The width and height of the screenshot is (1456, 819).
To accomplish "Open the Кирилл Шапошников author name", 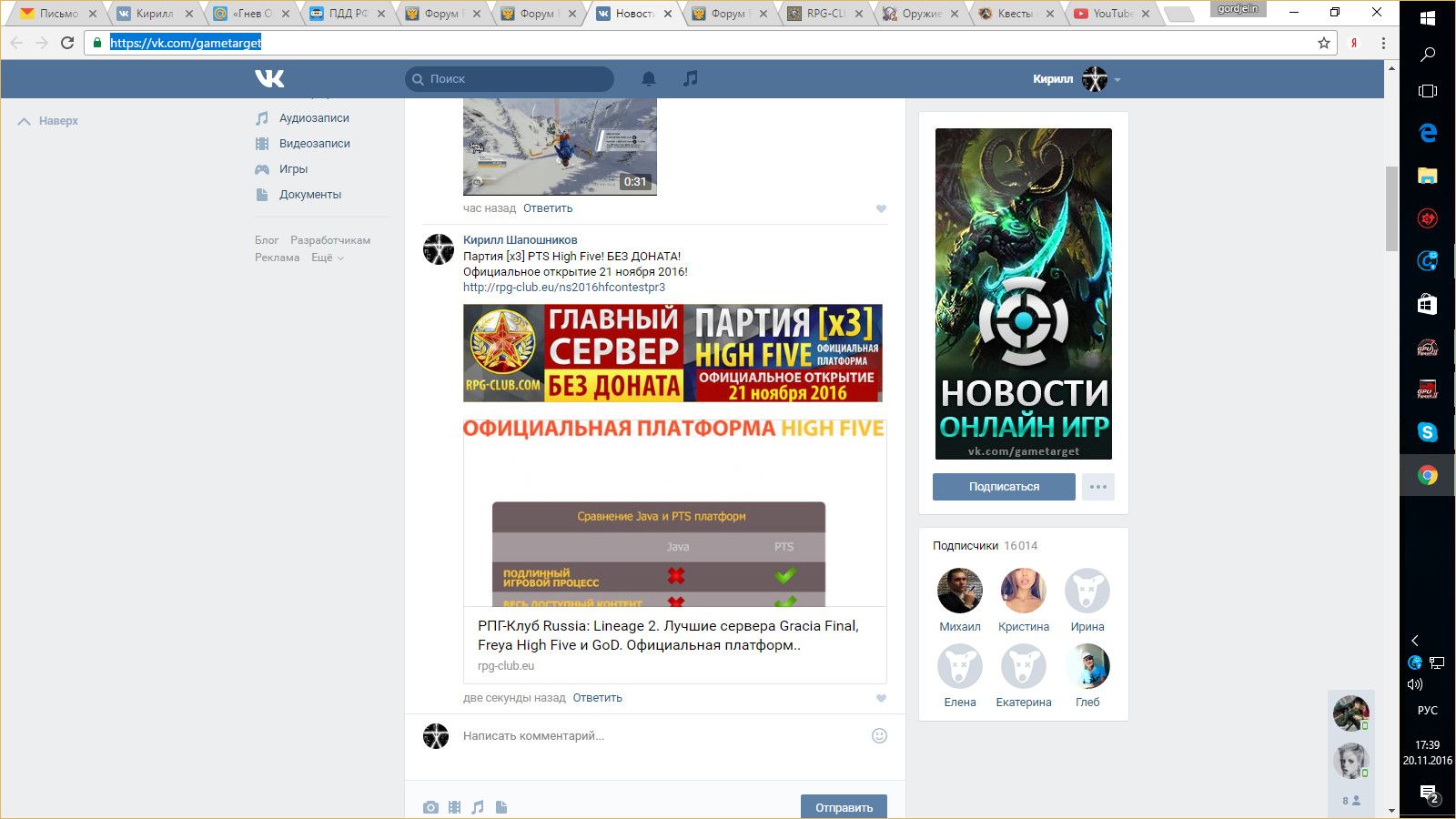I will pos(520,240).
